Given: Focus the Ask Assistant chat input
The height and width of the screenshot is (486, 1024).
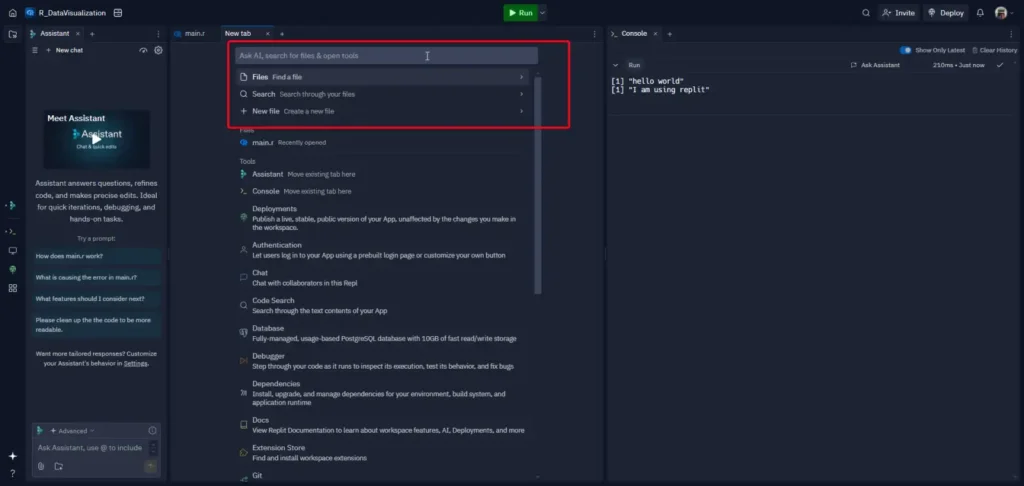Looking at the screenshot, I should point(91,448).
